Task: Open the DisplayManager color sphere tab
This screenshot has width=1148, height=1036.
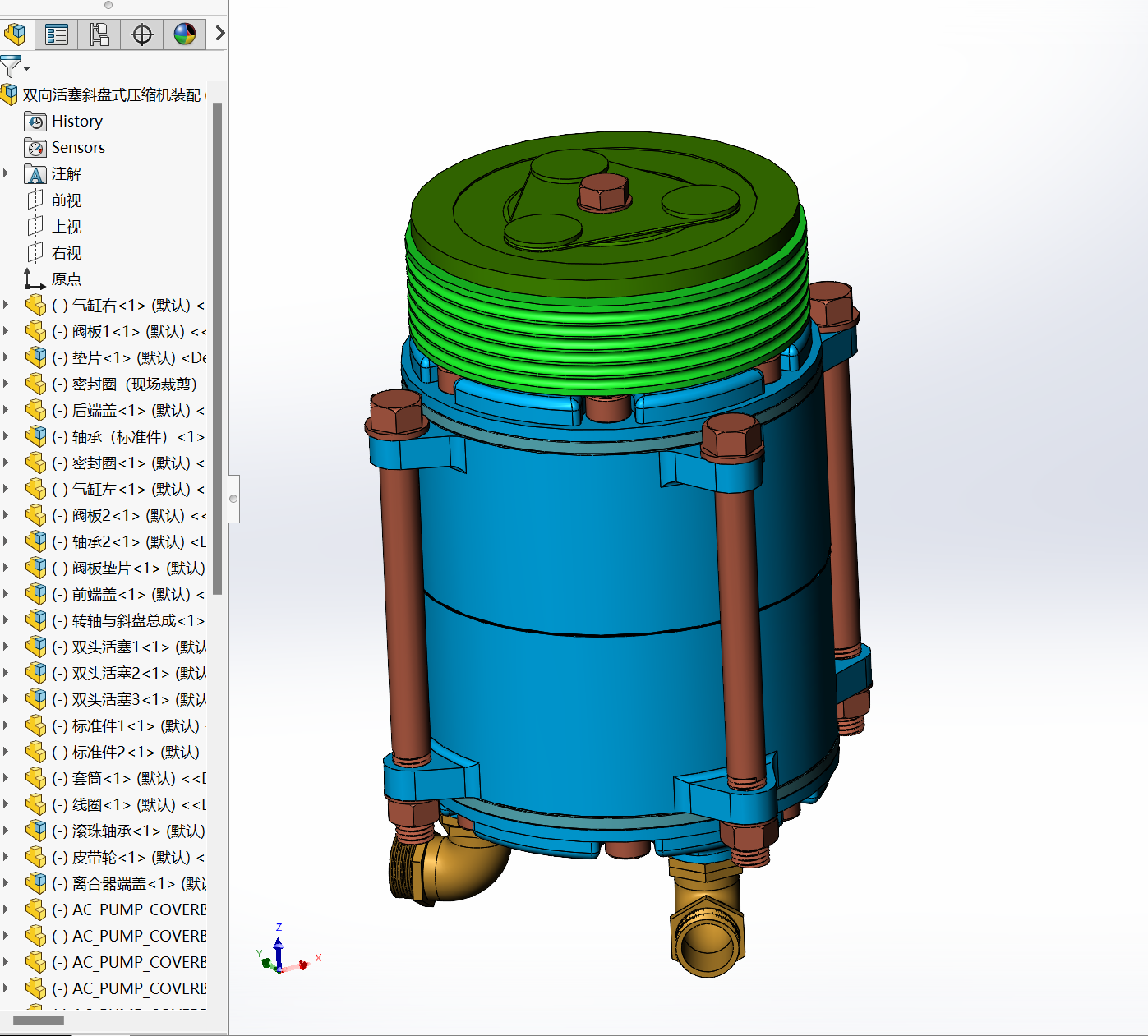Action: click(x=185, y=34)
